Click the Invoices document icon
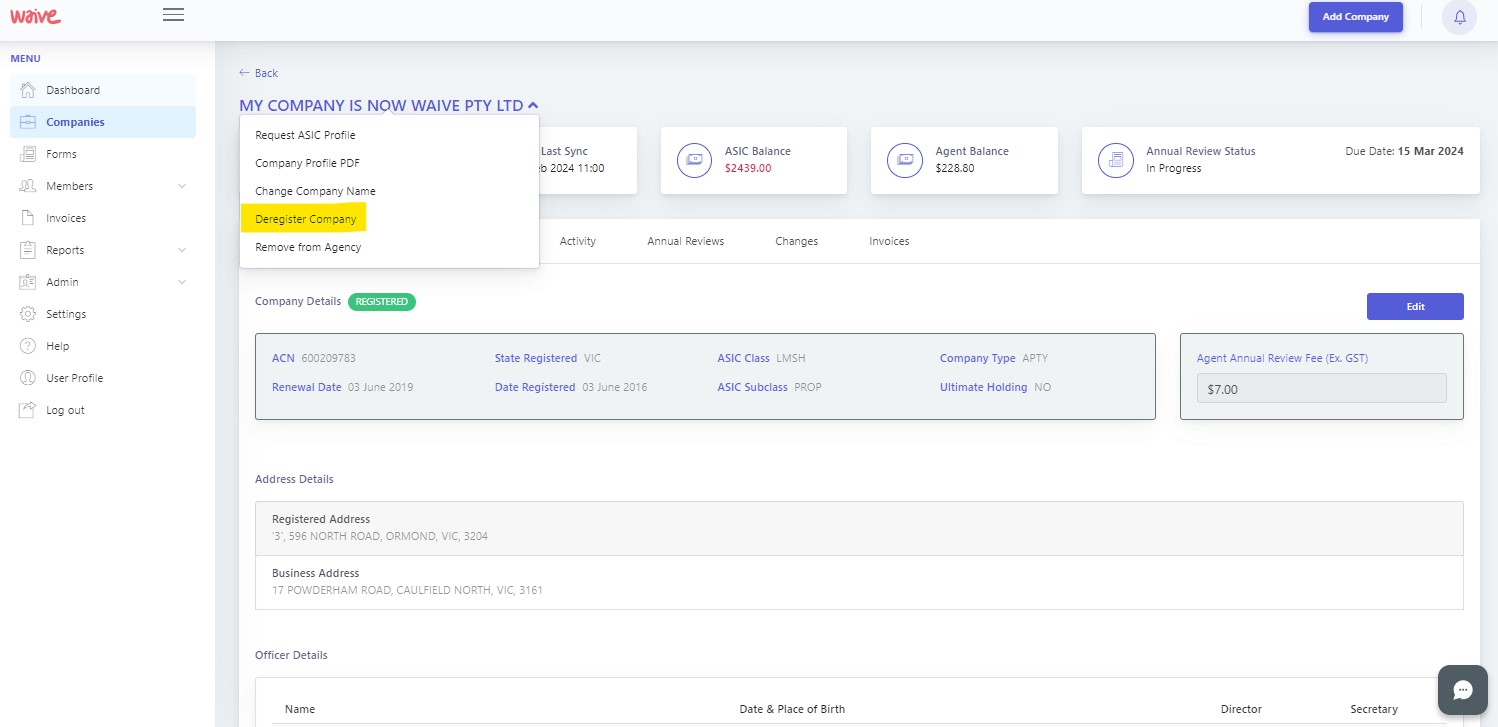 [28, 218]
